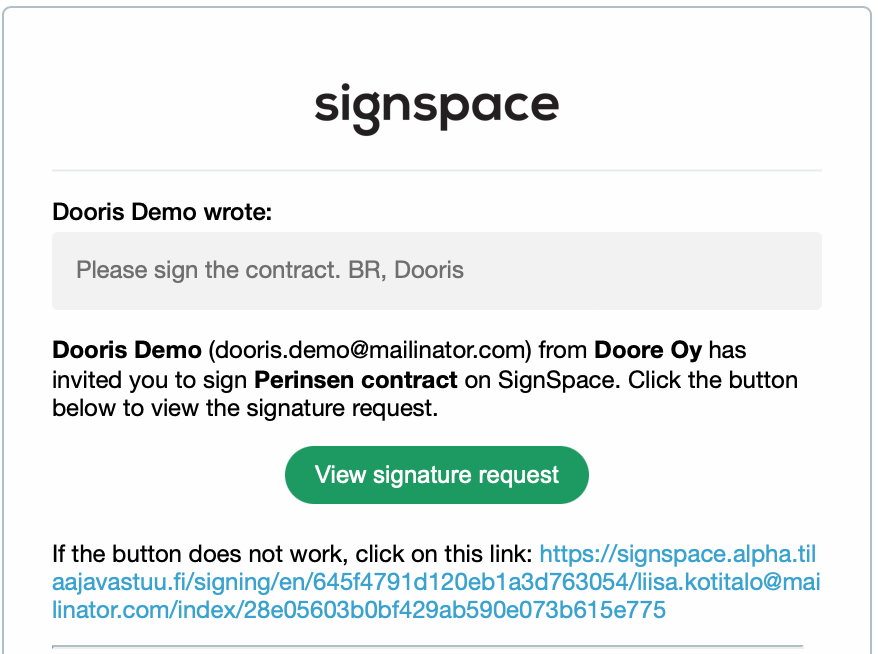The height and width of the screenshot is (654, 878).
Task: Click the signspace logo
Action: [437, 109]
